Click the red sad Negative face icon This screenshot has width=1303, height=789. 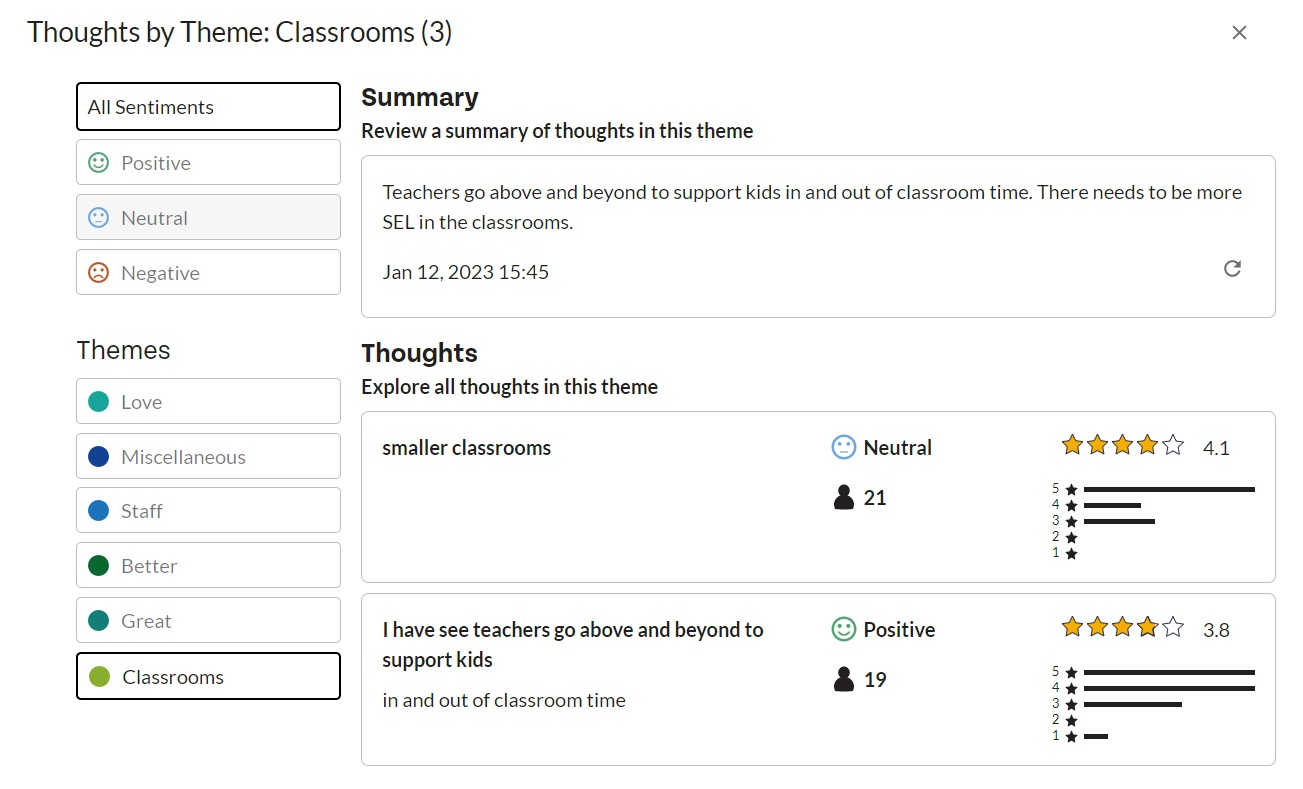coord(98,272)
